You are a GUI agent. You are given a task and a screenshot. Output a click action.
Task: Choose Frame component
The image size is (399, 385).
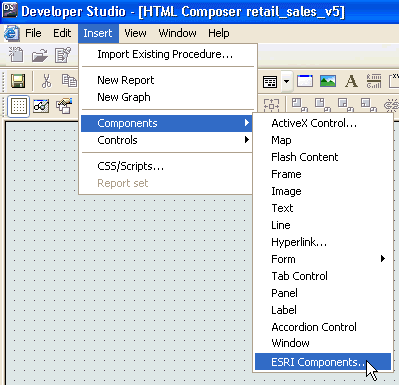(x=323, y=174)
